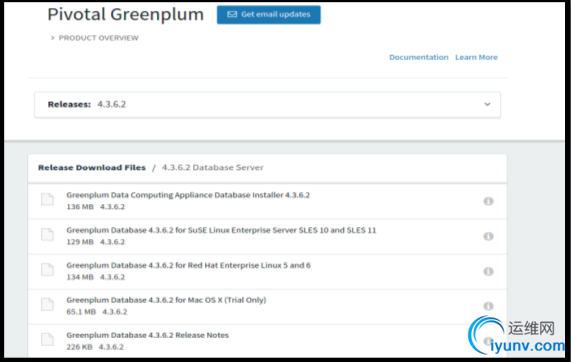Click file icon for Data Computing Appliance Installer
This screenshot has height=362, width=571.
(x=47, y=200)
